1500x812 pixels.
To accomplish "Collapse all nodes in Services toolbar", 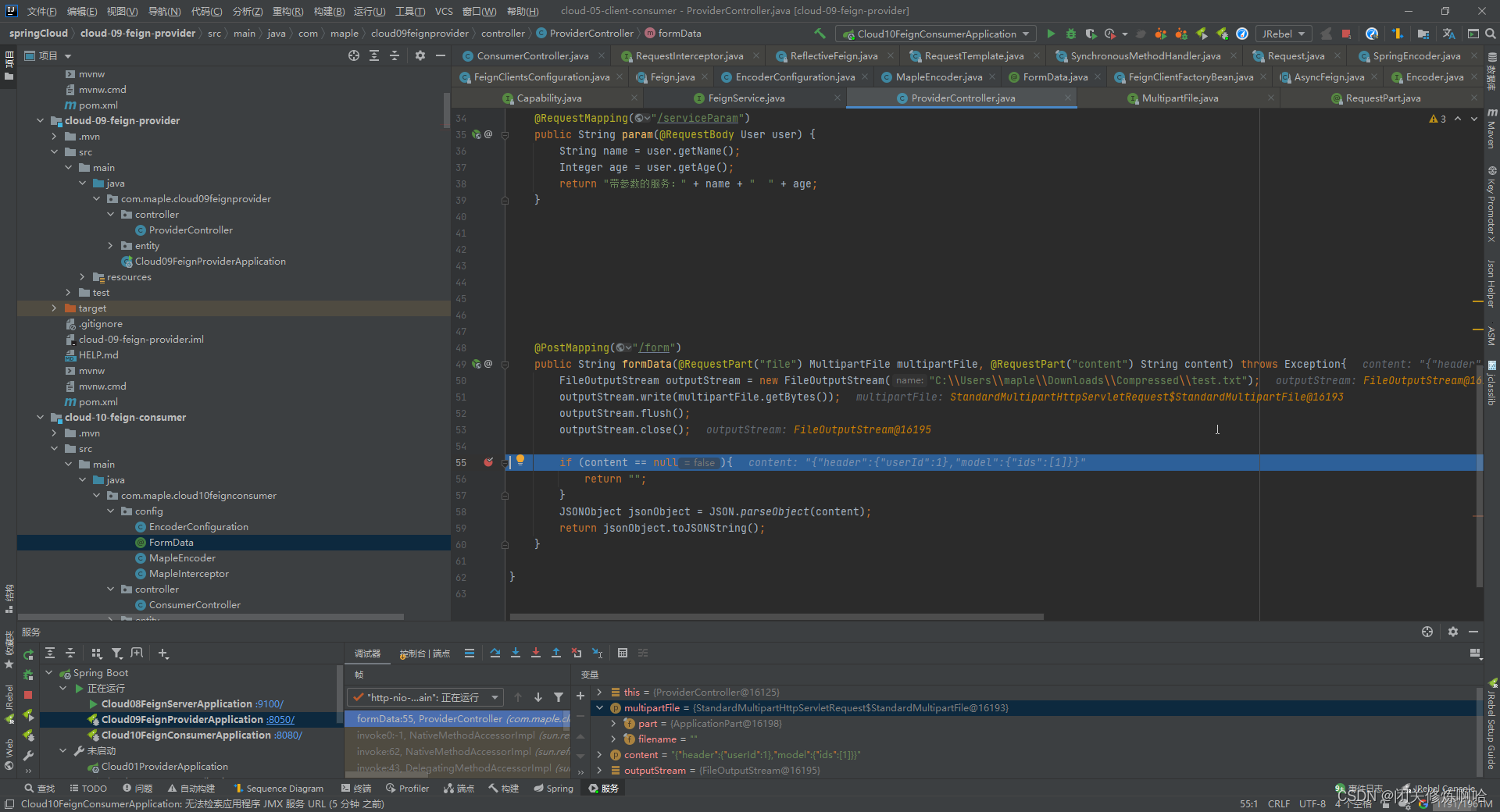I will [x=70, y=653].
